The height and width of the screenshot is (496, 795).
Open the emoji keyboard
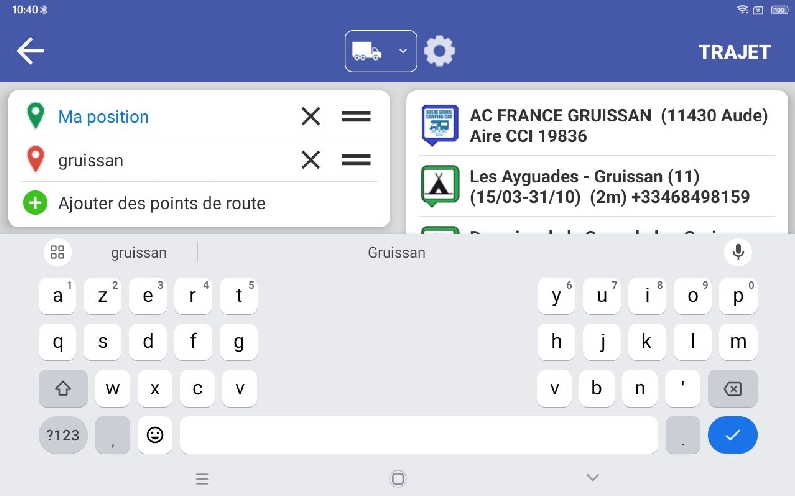coord(155,435)
